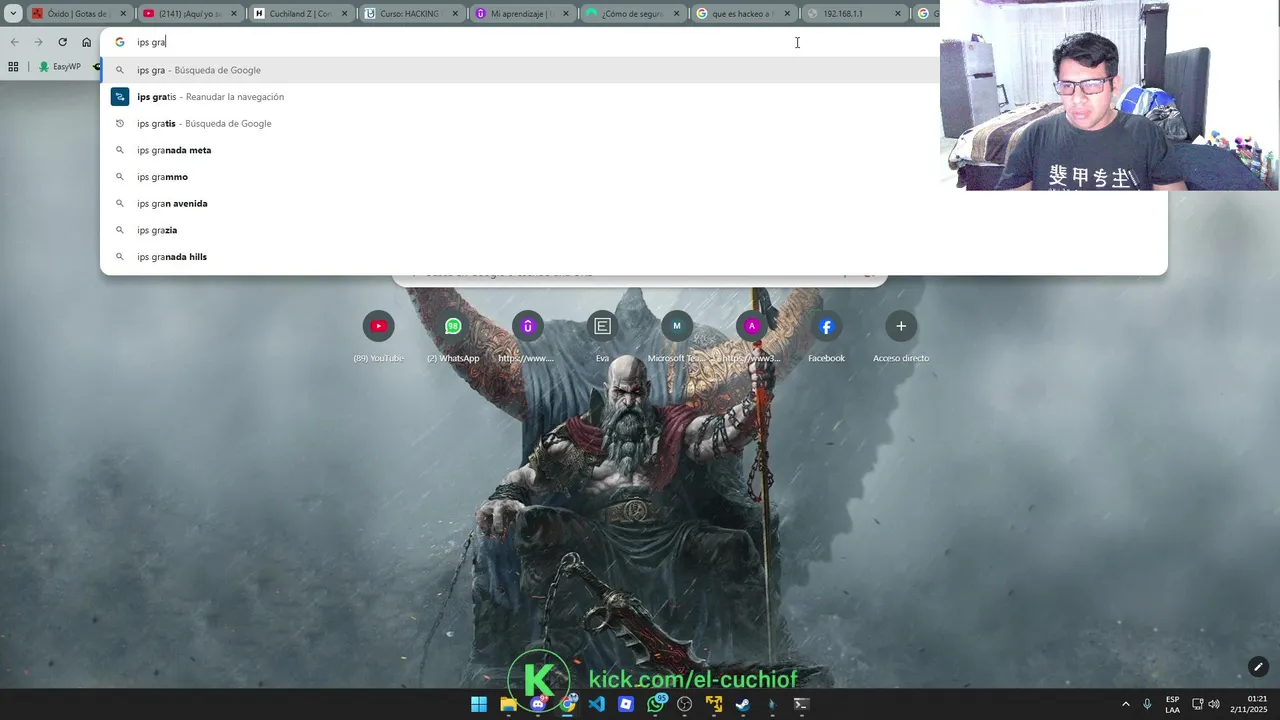Launch Visual Studio Code from taskbar
The image size is (1280, 720).
pyautogui.click(x=597, y=704)
